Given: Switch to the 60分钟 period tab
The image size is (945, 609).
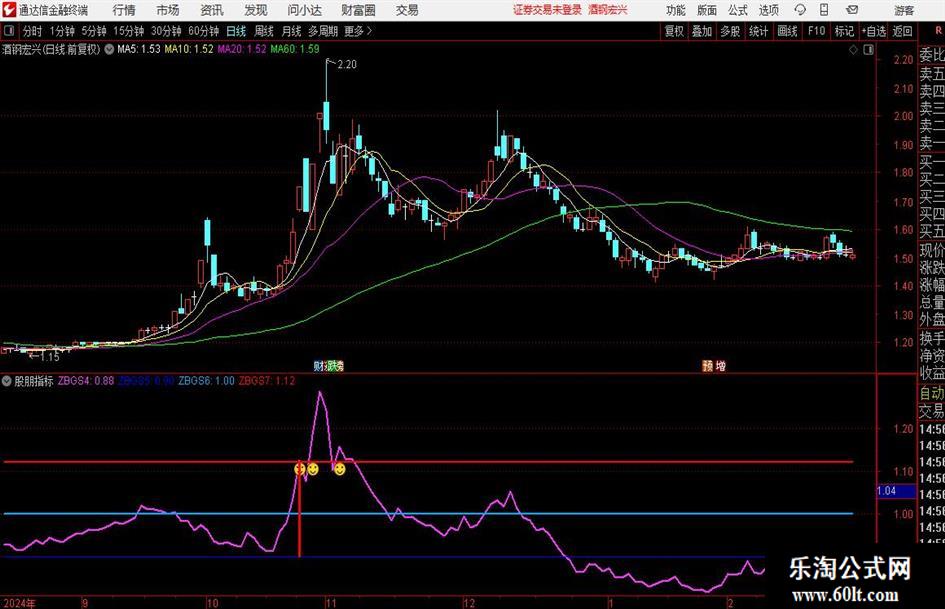Looking at the screenshot, I should 204,31.
